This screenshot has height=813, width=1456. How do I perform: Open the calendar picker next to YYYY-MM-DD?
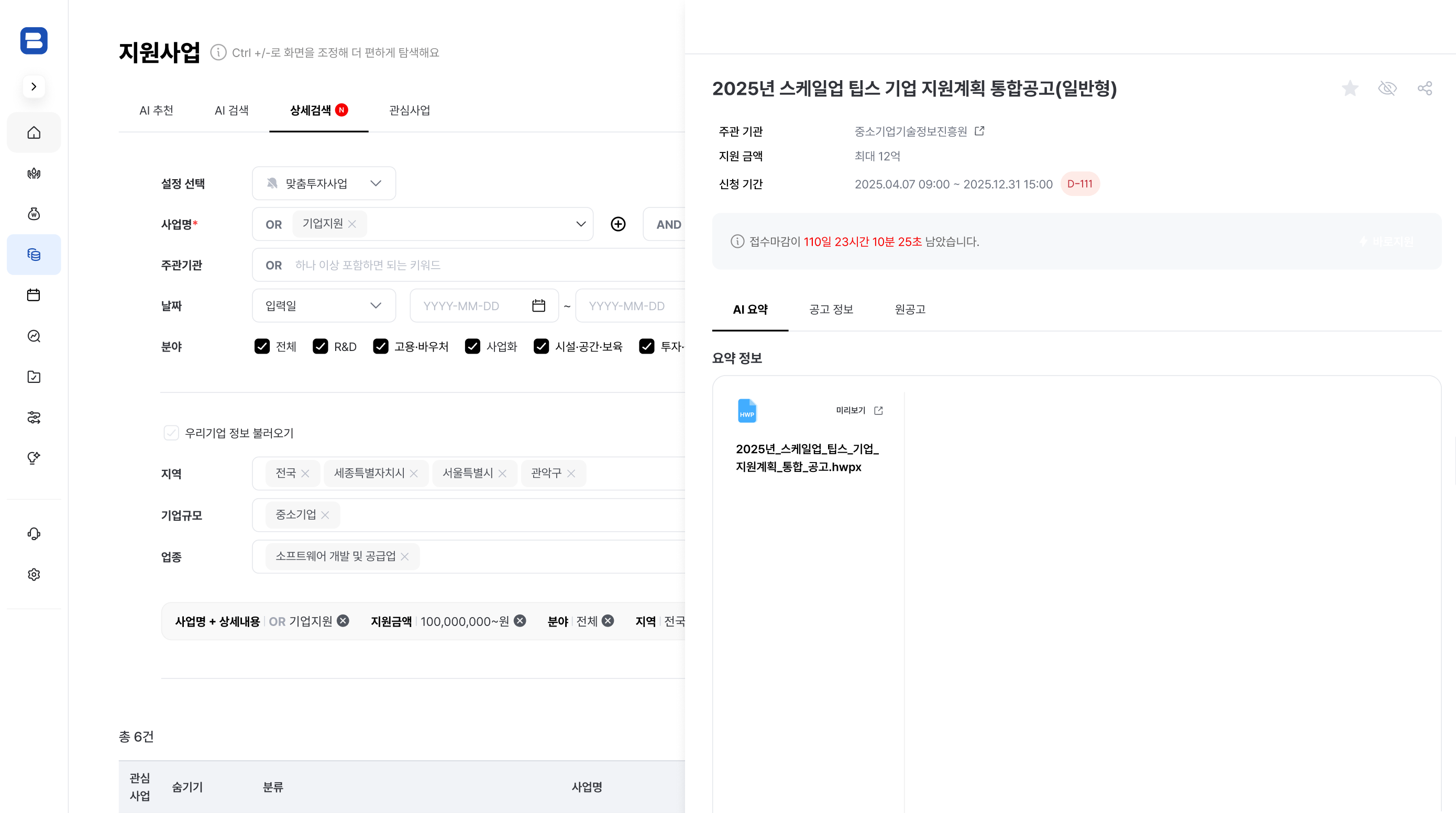point(538,305)
